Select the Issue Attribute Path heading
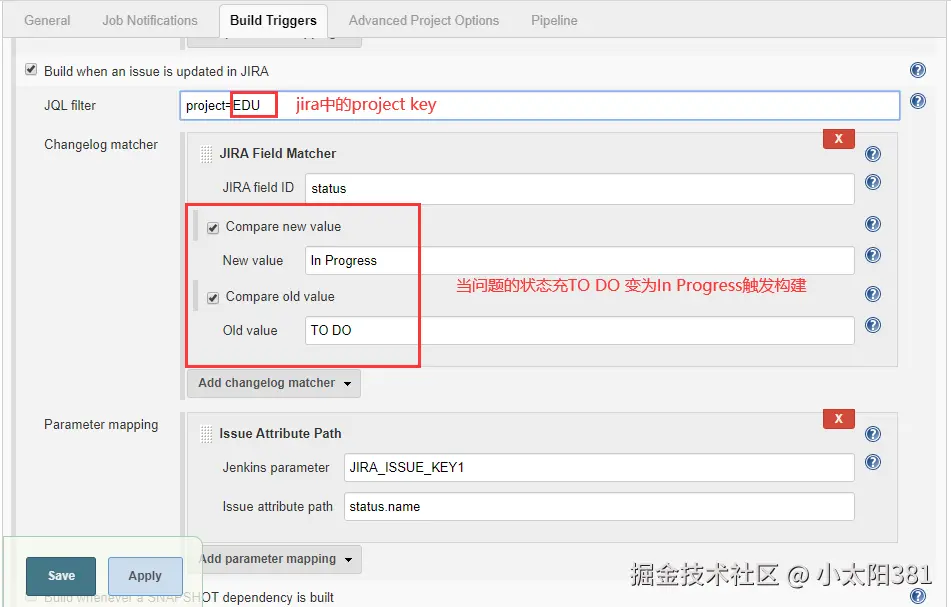Image resolution: width=951 pixels, height=607 pixels. click(x=280, y=434)
